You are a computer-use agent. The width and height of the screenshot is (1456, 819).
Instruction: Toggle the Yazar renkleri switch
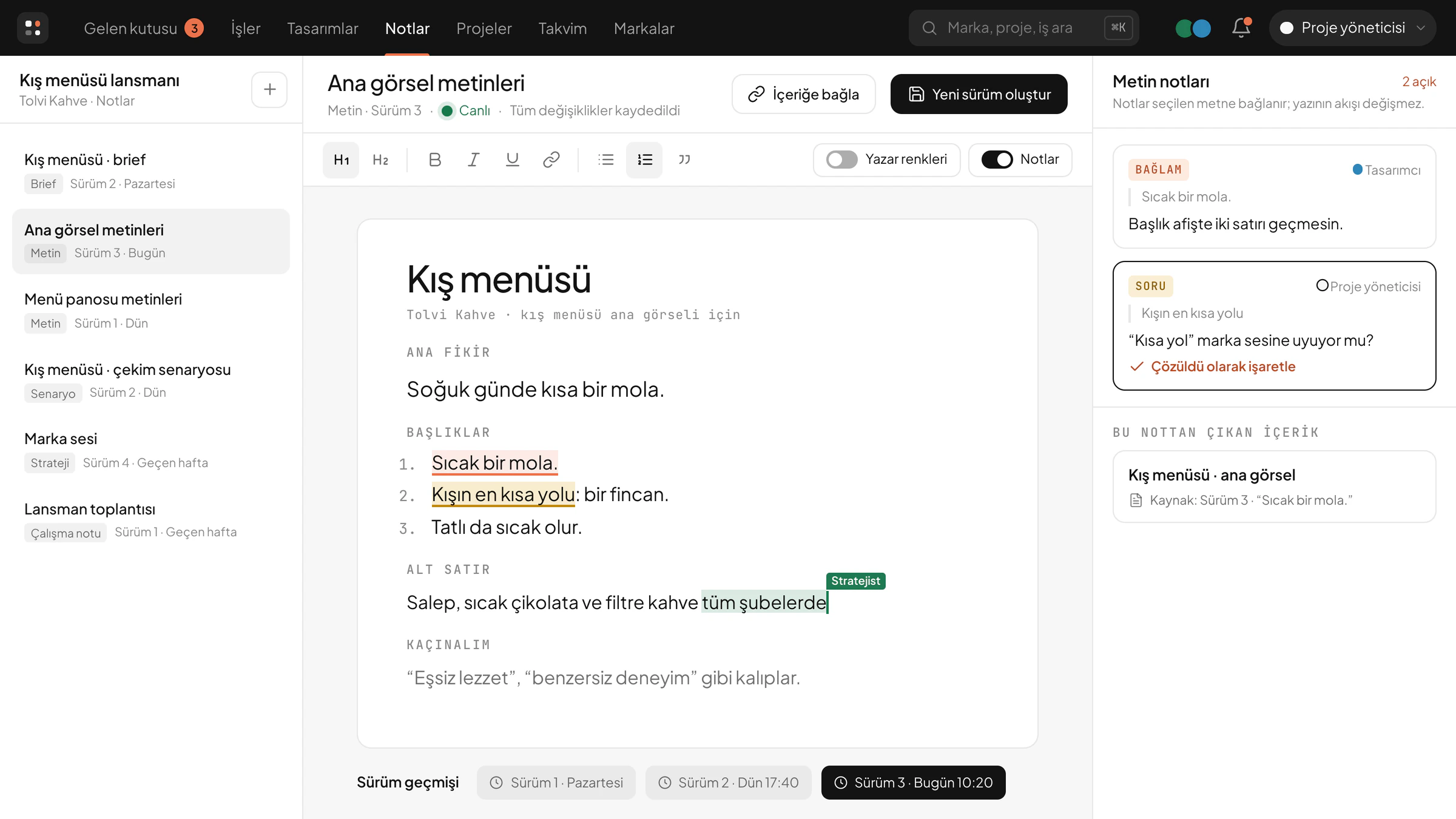tap(841, 160)
